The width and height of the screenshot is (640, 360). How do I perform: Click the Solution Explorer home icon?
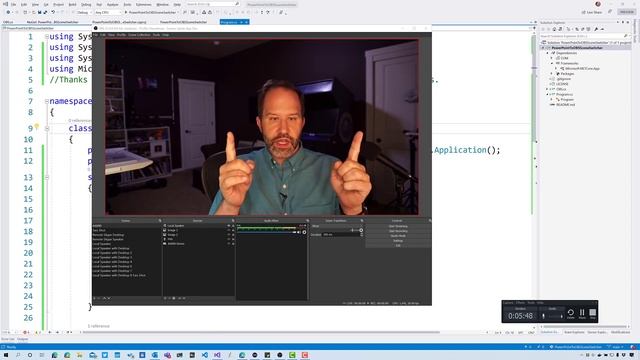tap(554, 29)
